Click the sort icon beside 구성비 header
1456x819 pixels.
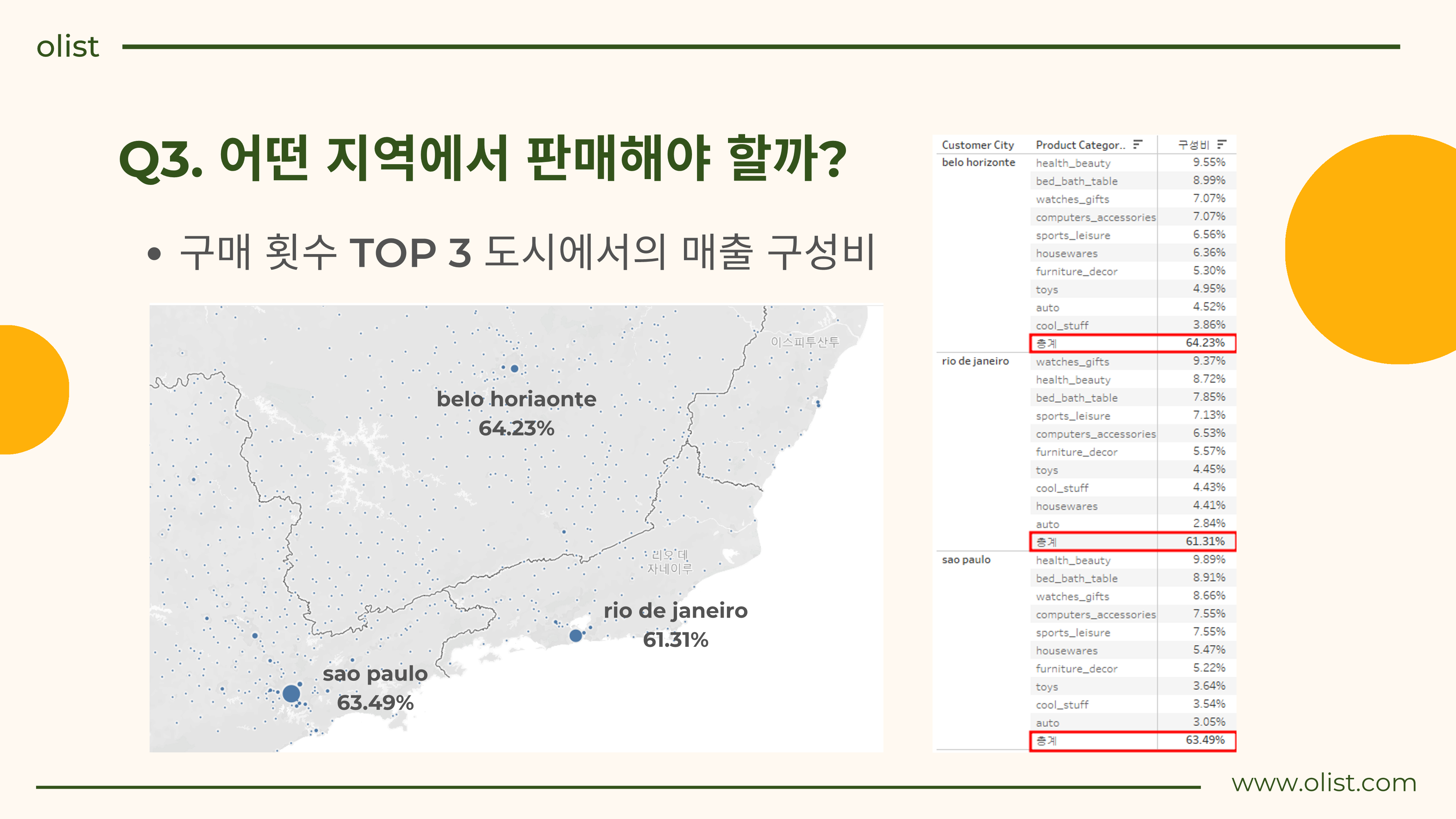(x=1222, y=144)
